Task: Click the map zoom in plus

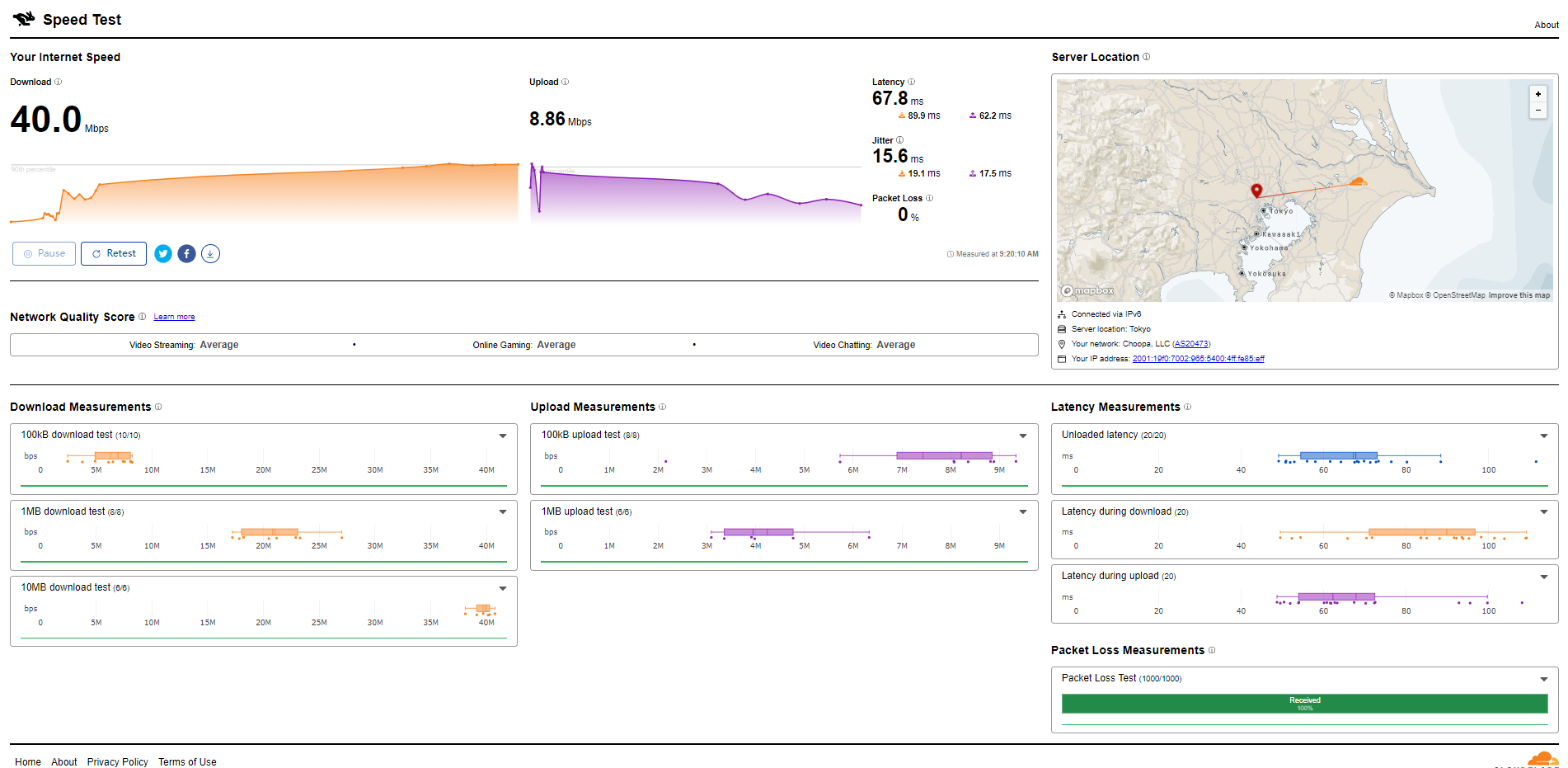Action: click(1537, 94)
